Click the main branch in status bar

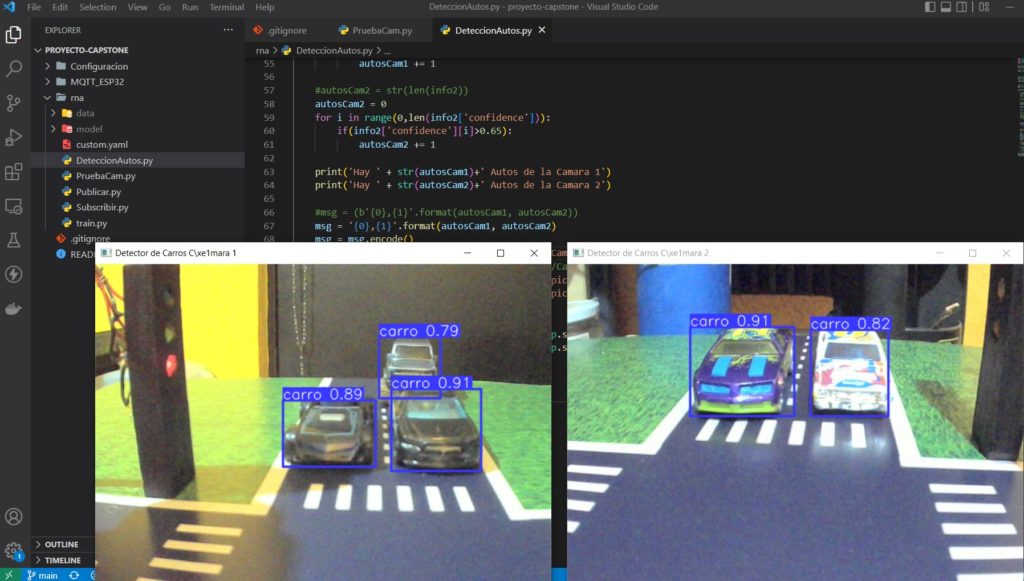[x=41, y=575]
